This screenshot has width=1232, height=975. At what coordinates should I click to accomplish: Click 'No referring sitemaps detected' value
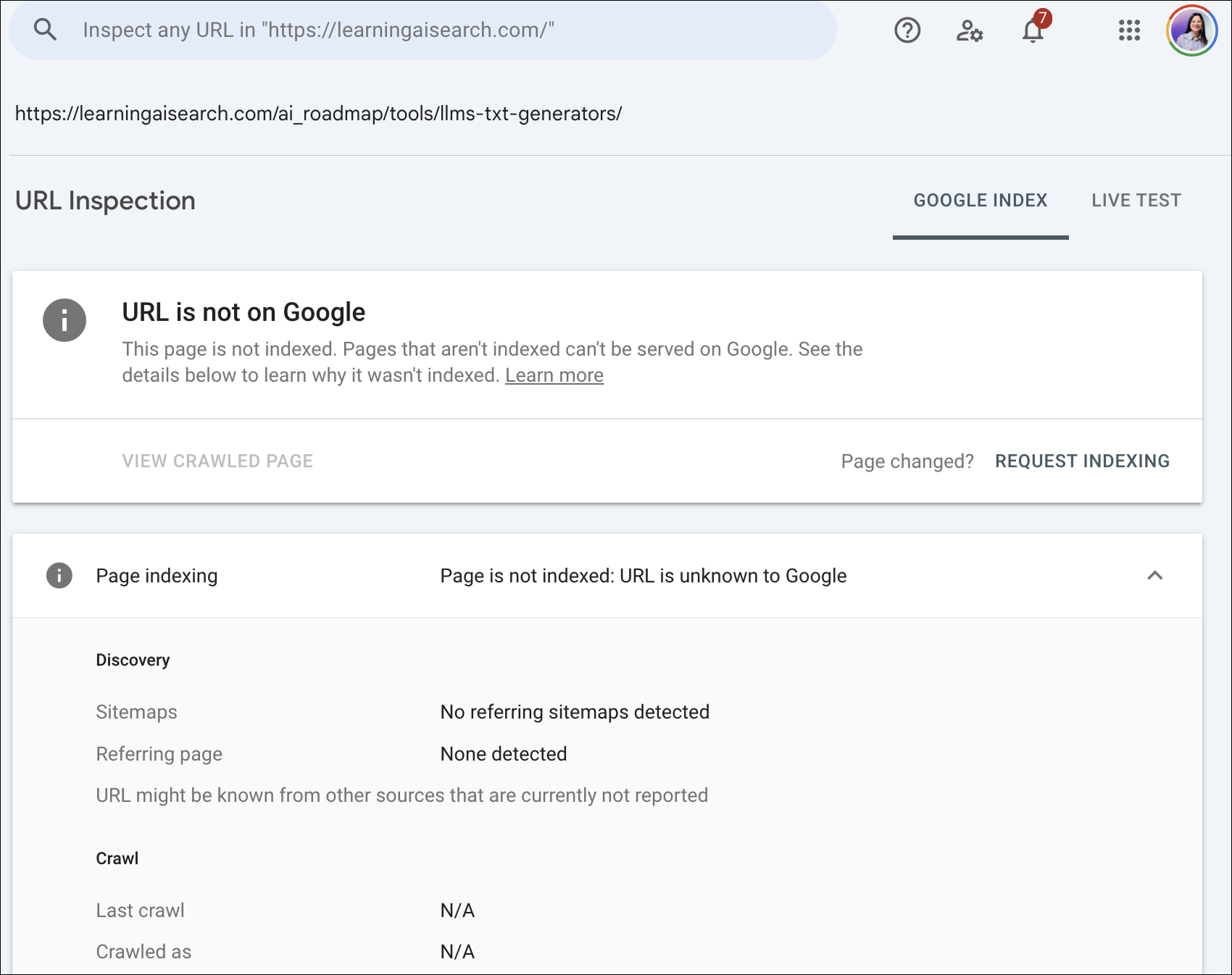pos(575,712)
